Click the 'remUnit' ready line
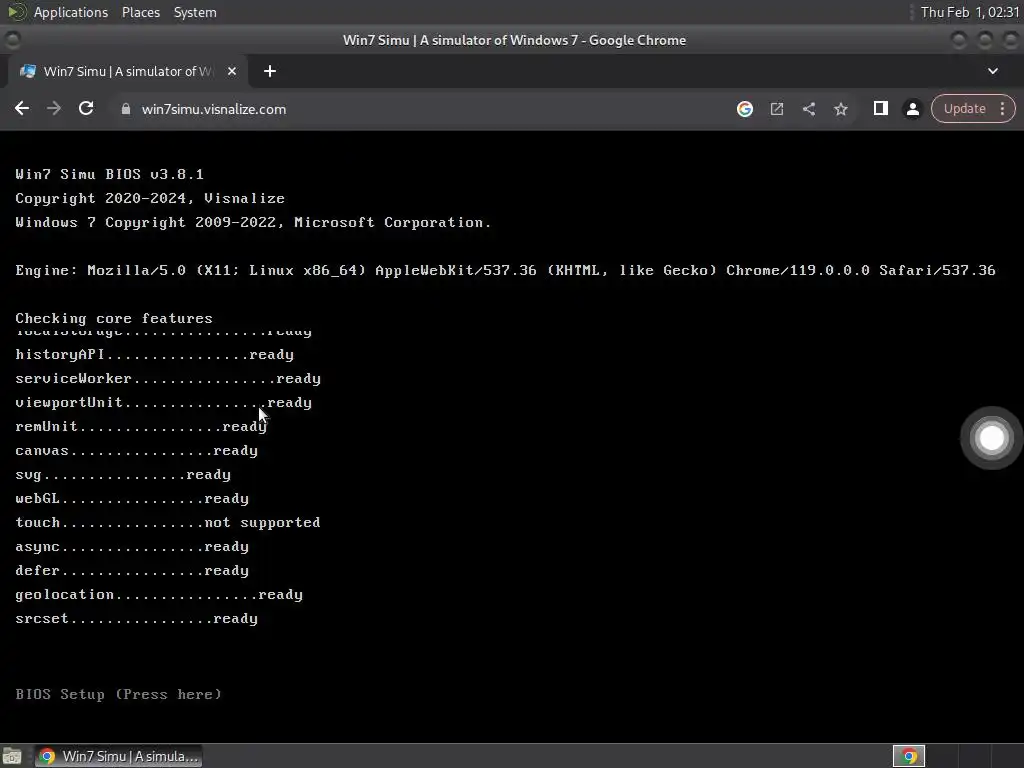1024x768 pixels. (x=141, y=426)
